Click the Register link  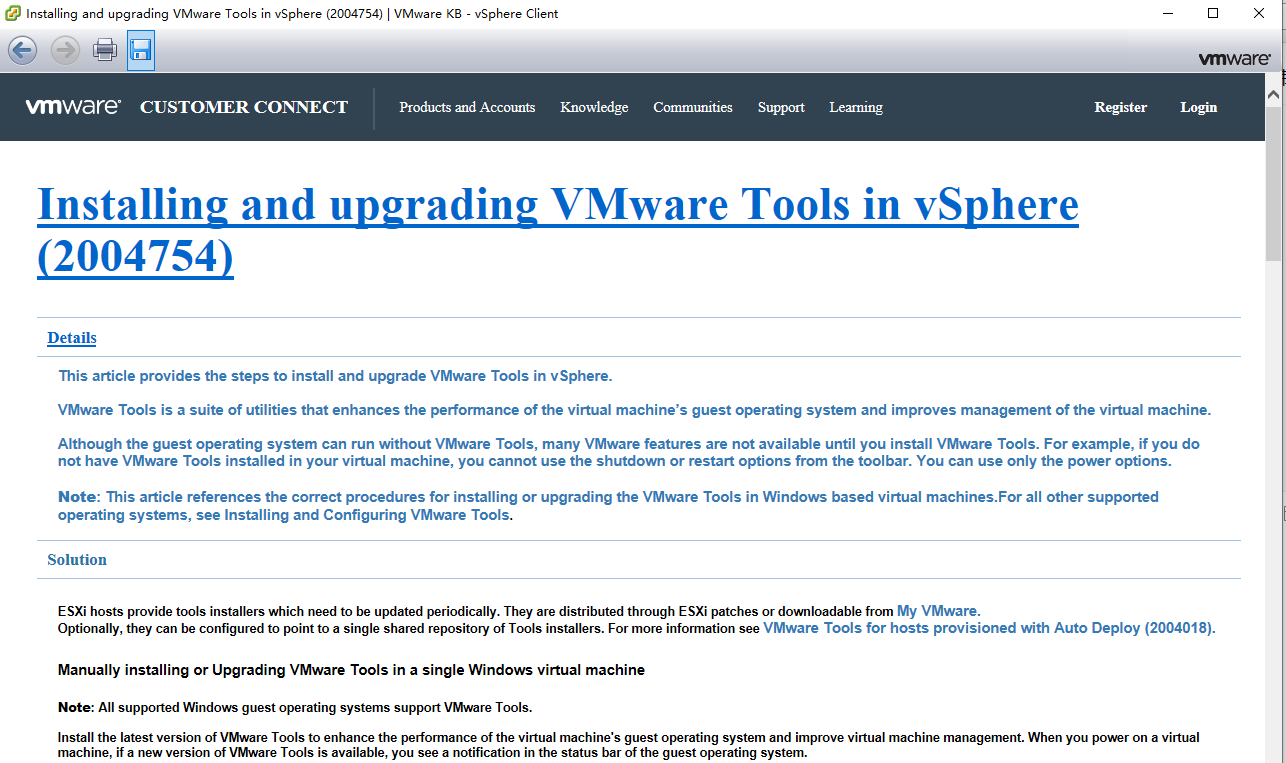(1120, 107)
